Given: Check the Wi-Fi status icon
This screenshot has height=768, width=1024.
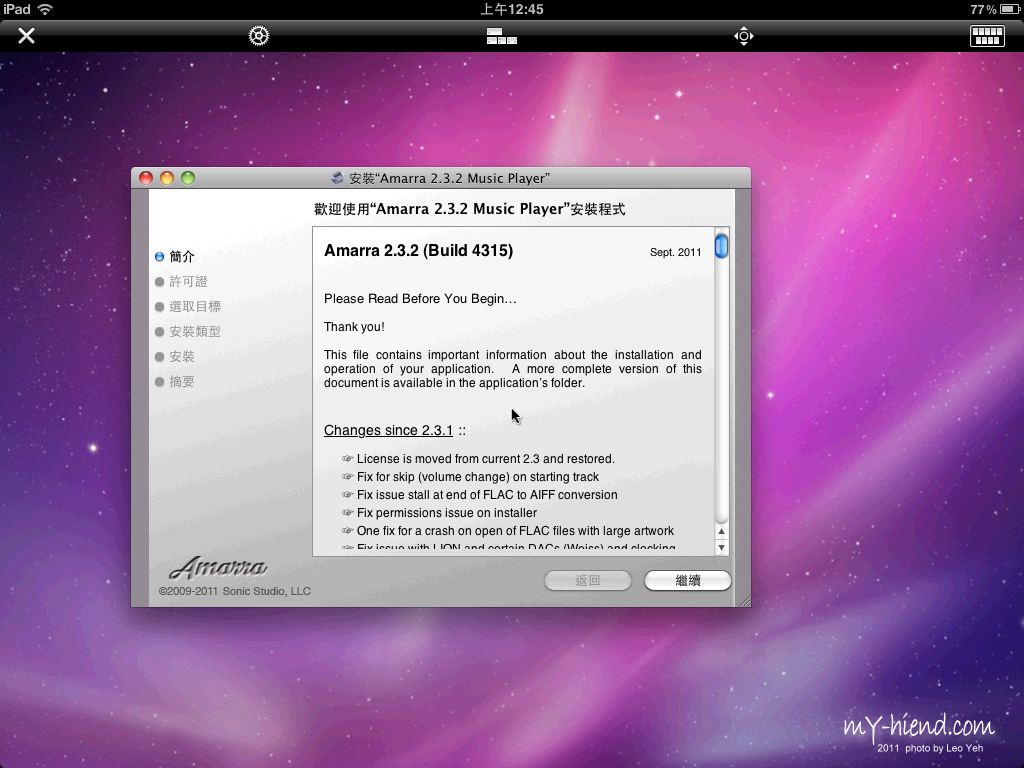Looking at the screenshot, I should [x=45, y=9].
